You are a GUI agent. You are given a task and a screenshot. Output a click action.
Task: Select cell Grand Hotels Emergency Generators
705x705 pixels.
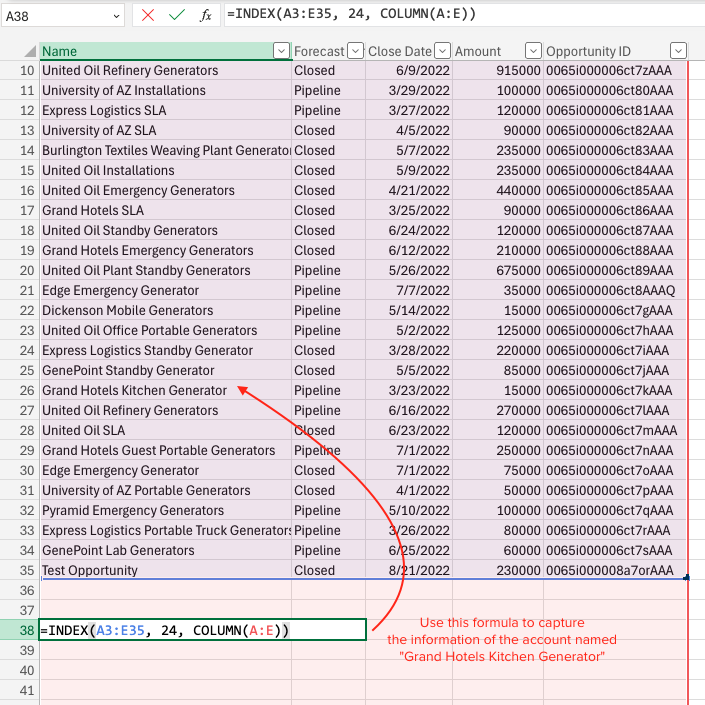165,250
